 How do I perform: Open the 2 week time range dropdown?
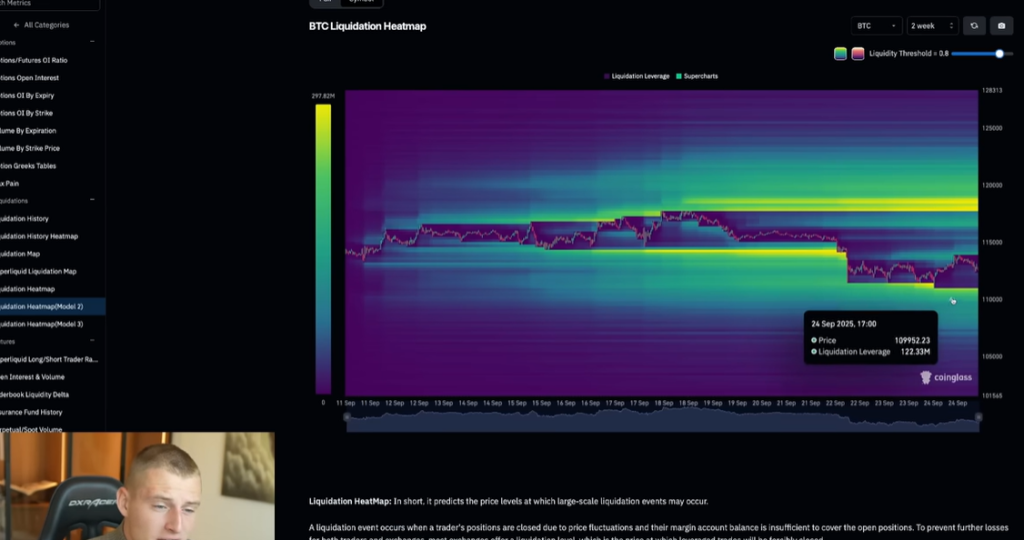[932, 26]
